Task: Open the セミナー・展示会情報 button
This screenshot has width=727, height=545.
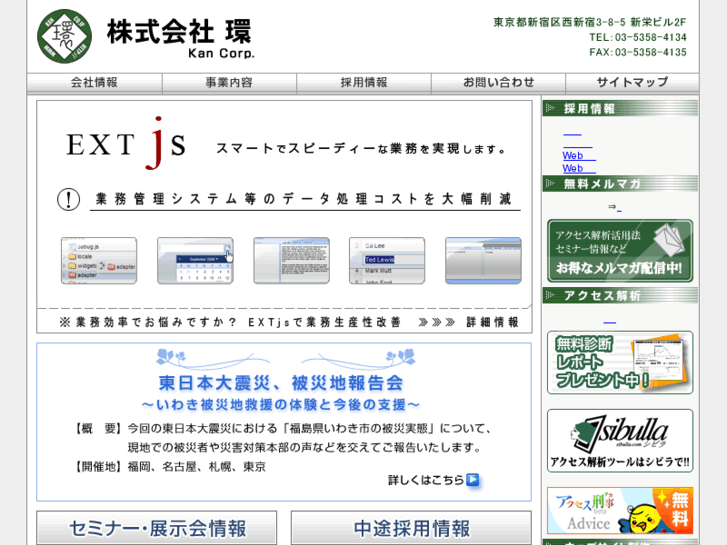Action: coord(157,528)
